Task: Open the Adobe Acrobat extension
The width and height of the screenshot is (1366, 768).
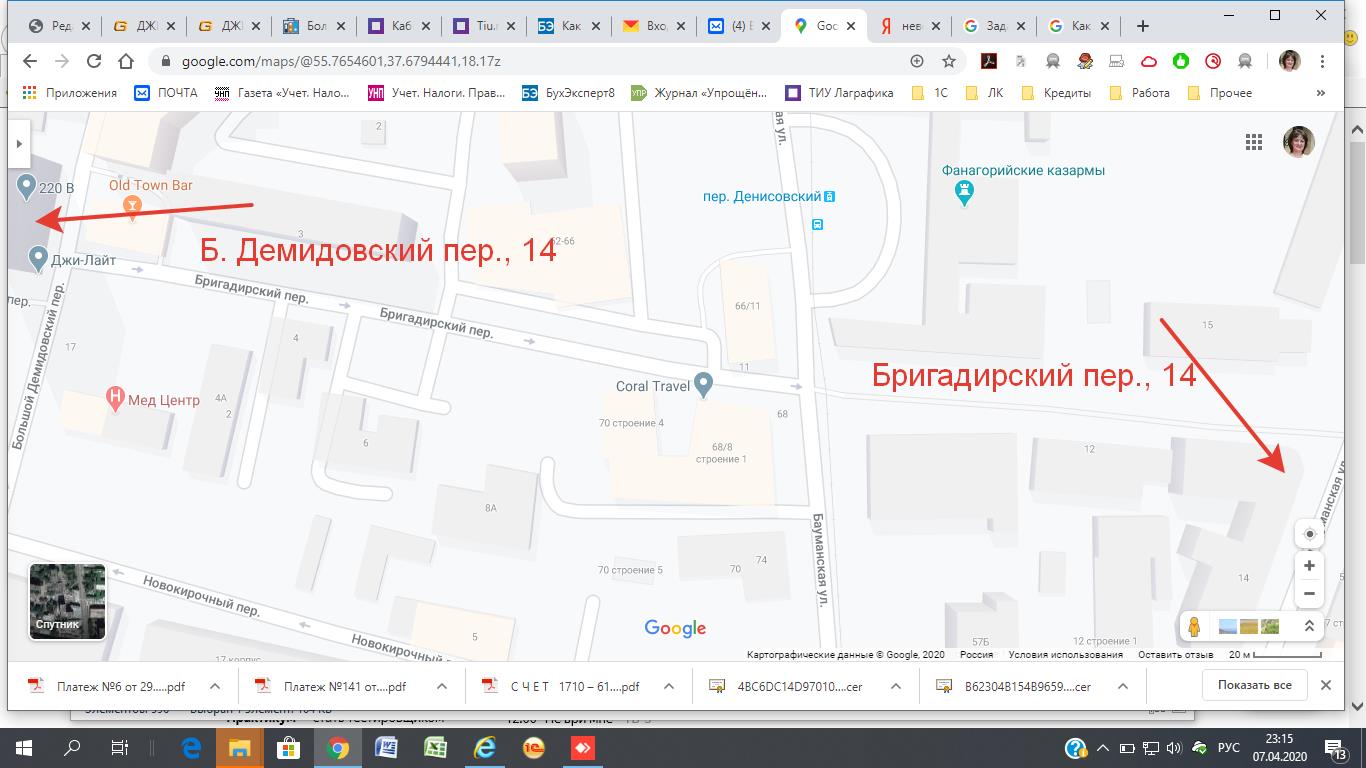Action: point(989,61)
